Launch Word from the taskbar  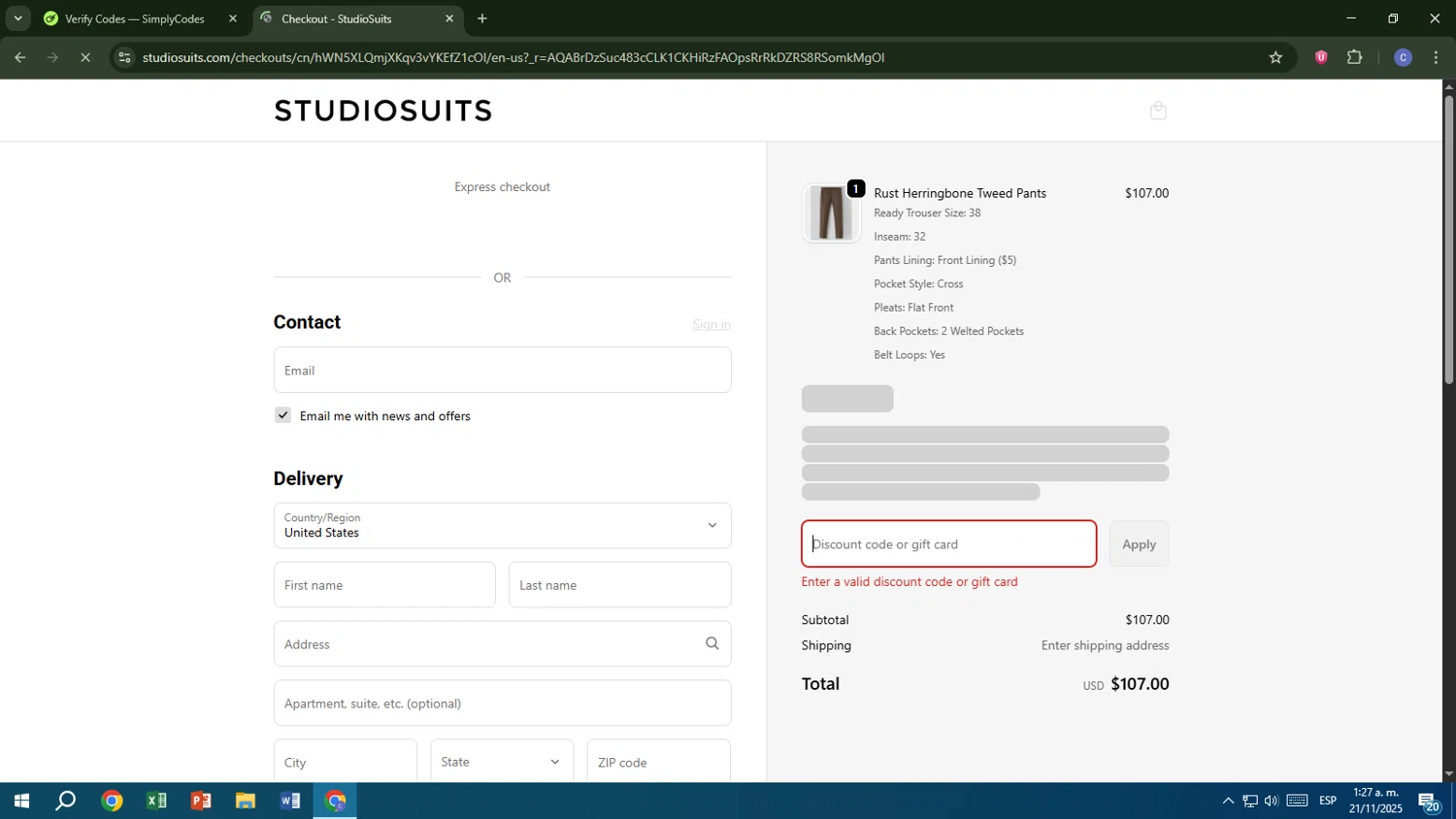pos(290,802)
